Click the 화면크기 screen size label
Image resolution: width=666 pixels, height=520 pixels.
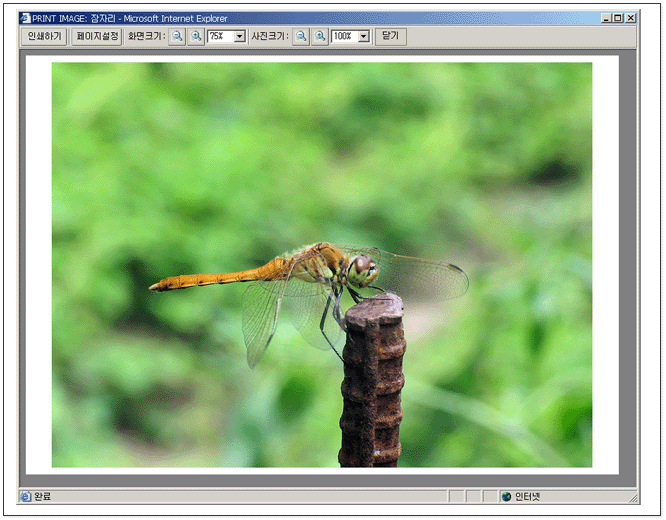click(146, 36)
